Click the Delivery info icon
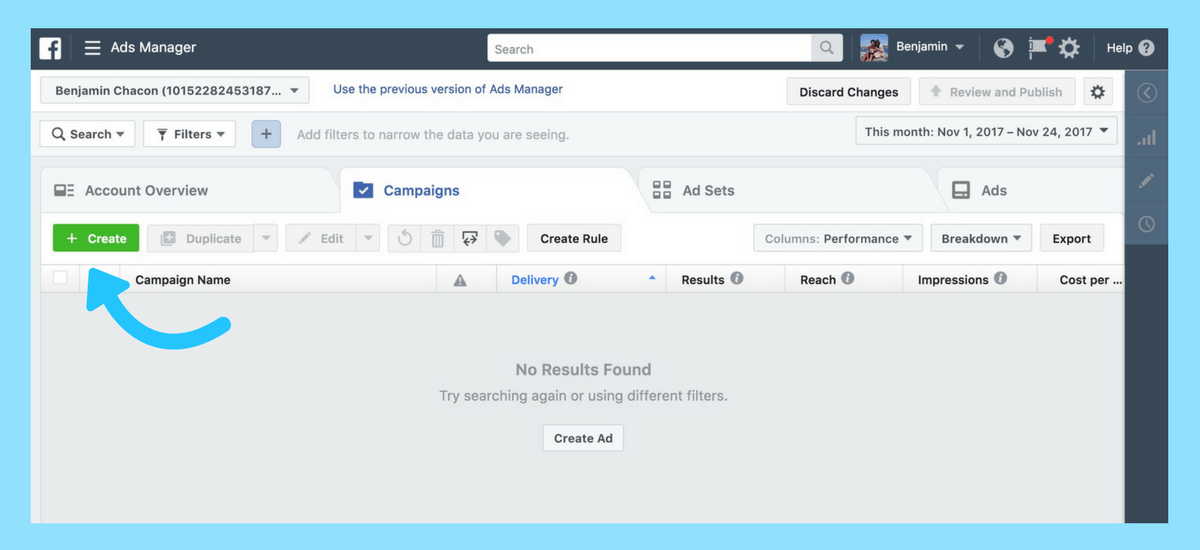Image resolution: width=1200 pixels, height=550 pixels. click(571, 279)
